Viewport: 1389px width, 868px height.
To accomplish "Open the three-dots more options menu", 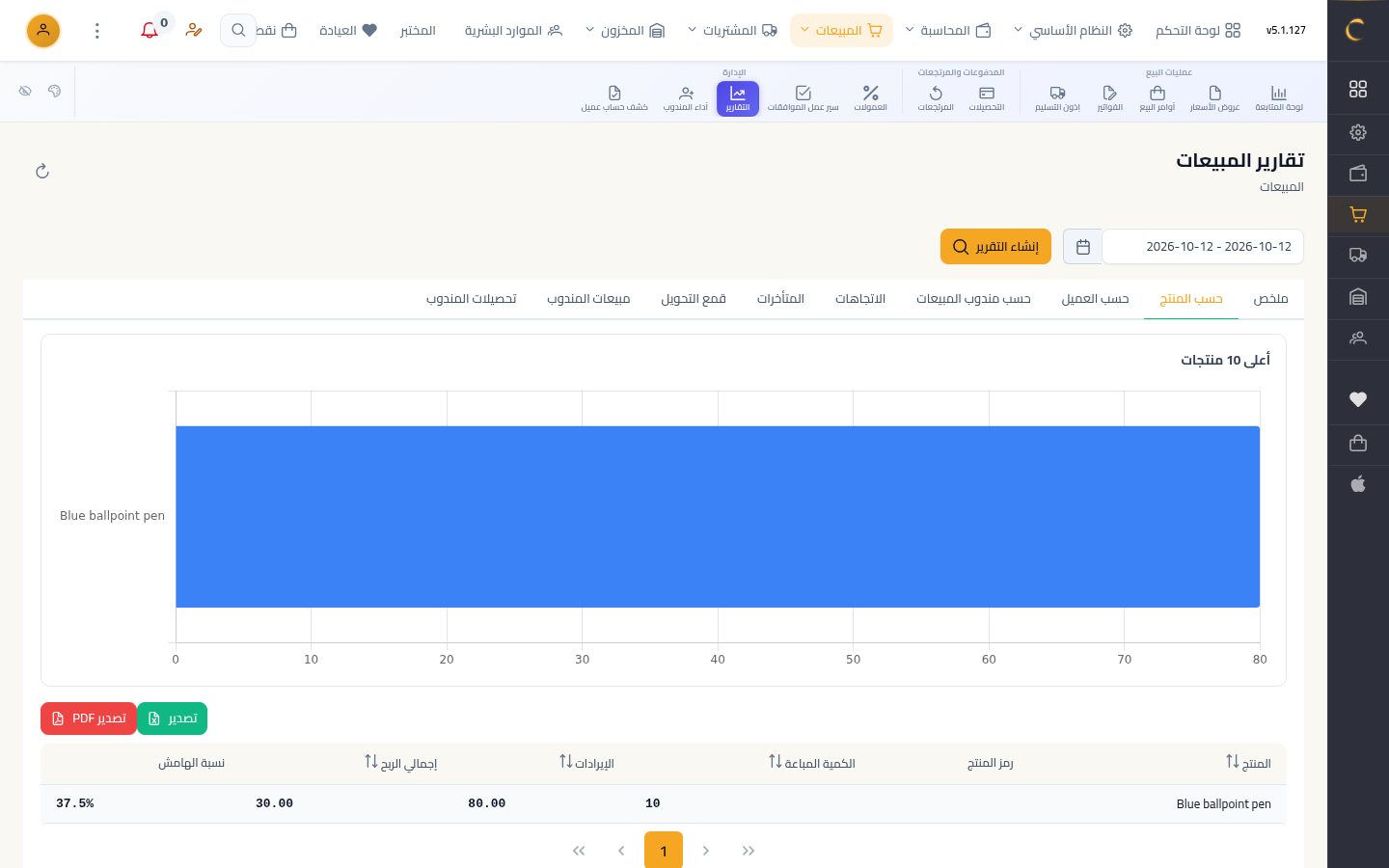I will point(97,31).
